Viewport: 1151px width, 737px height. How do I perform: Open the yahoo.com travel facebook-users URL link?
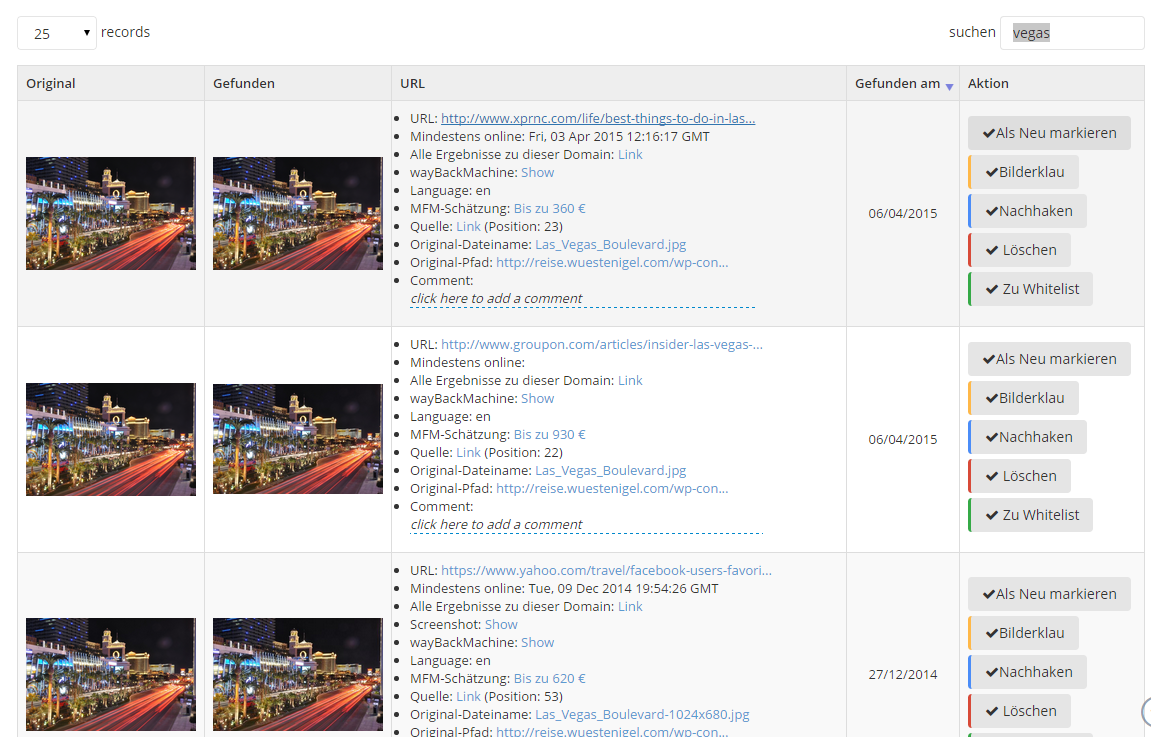606,570
